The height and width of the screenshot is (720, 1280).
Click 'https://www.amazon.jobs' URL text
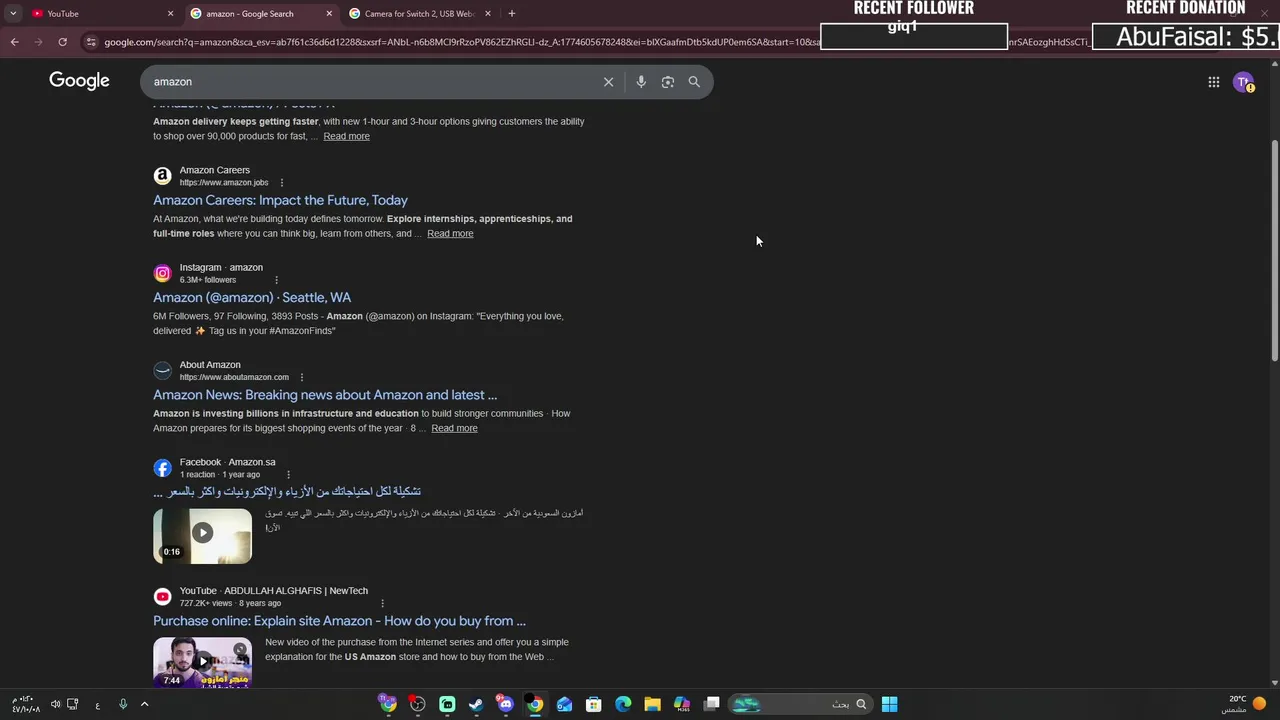224,183
